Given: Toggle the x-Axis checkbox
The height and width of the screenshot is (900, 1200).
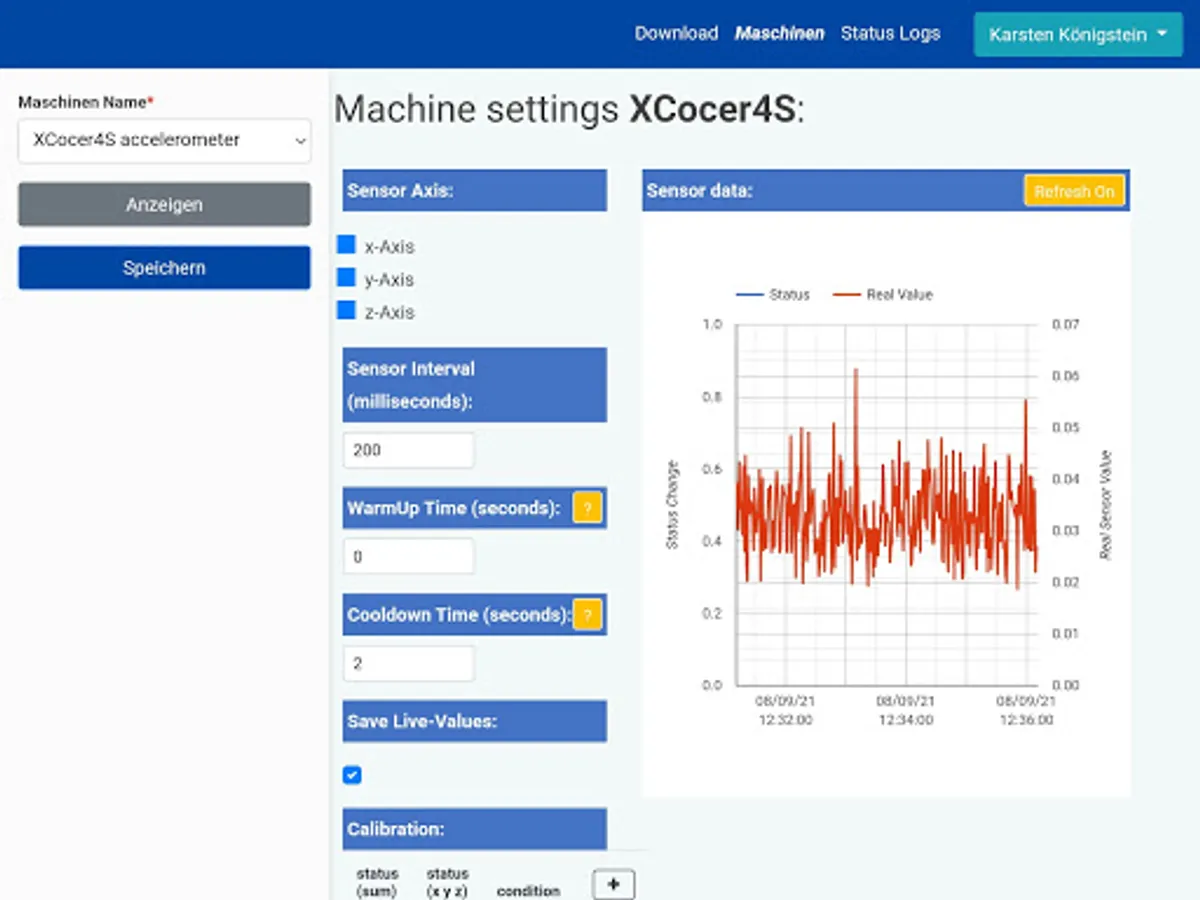Looking at the screenshot, I should [x=347, y=245].
